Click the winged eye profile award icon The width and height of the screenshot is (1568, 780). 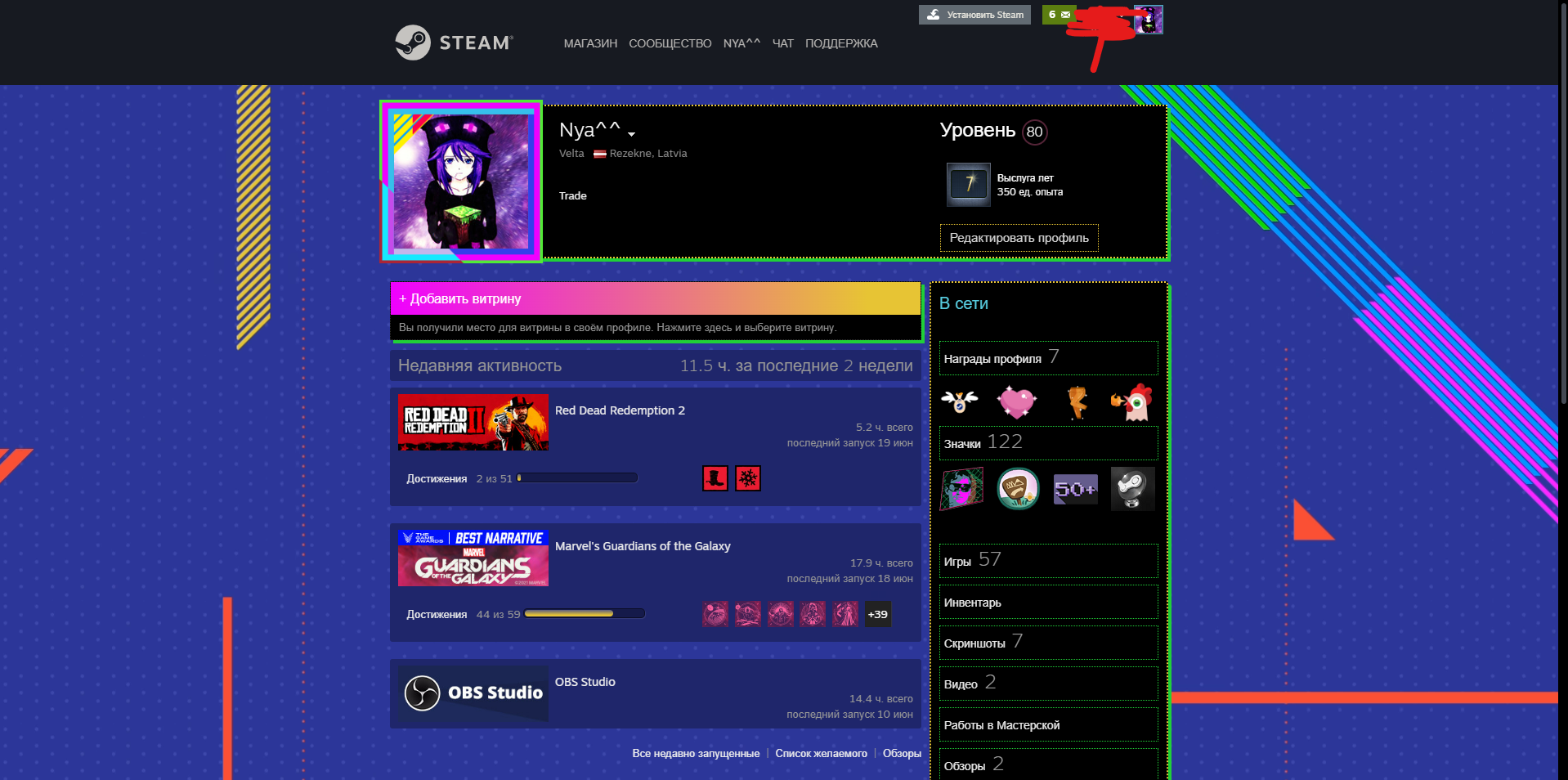click(960, 401)
